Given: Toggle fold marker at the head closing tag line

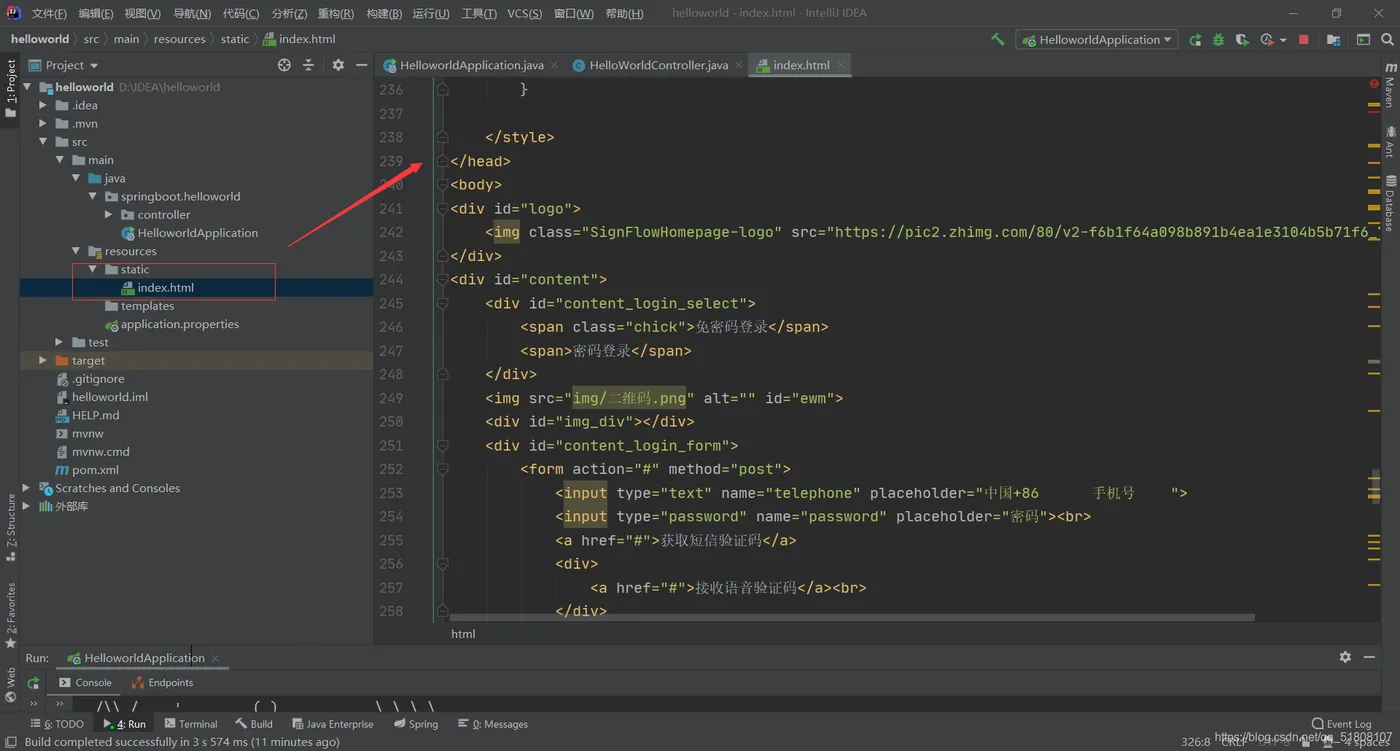Looking at the screenshot, I should pos(442,161).
